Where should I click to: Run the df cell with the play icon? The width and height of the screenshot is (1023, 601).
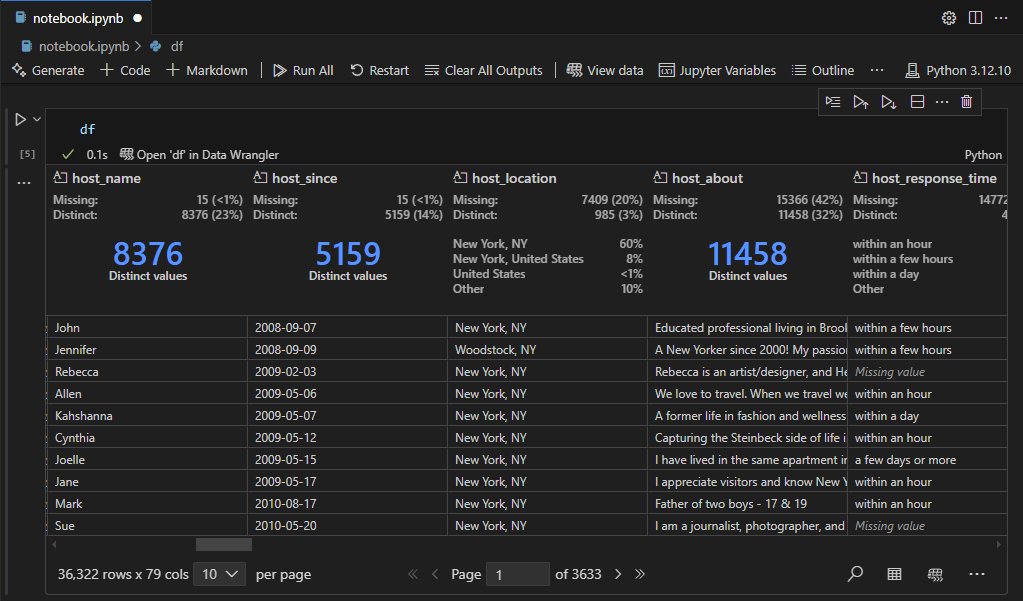pos(20,119)
